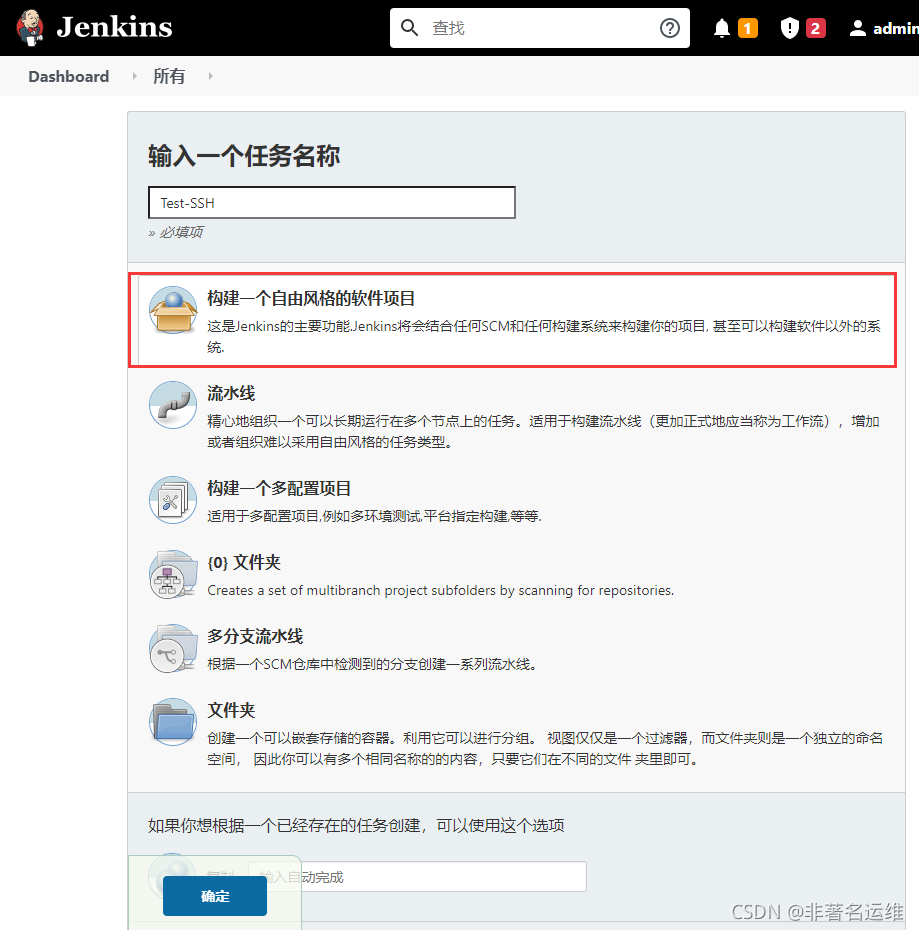Choose the 流水线 project type title
This screenshot has width=919, height=930.
[x=231, y=393]
